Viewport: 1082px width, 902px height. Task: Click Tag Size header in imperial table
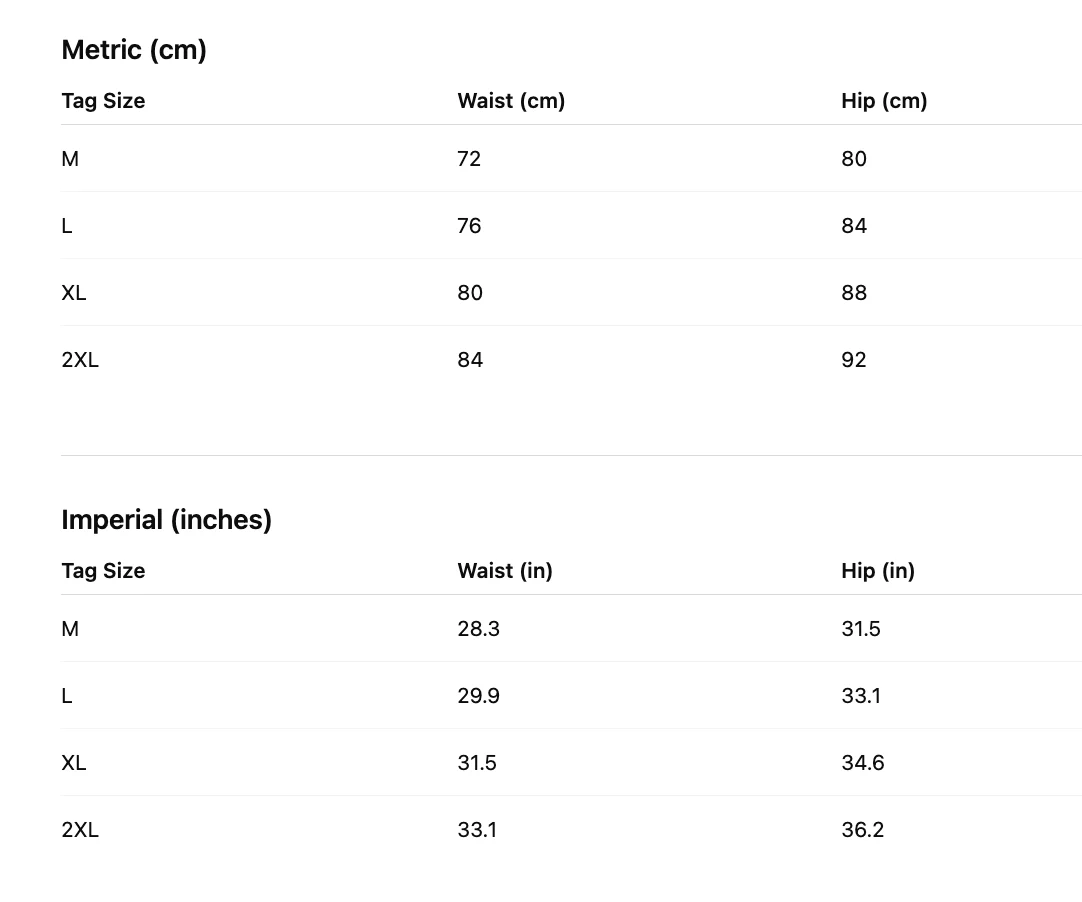coord(104,571)
